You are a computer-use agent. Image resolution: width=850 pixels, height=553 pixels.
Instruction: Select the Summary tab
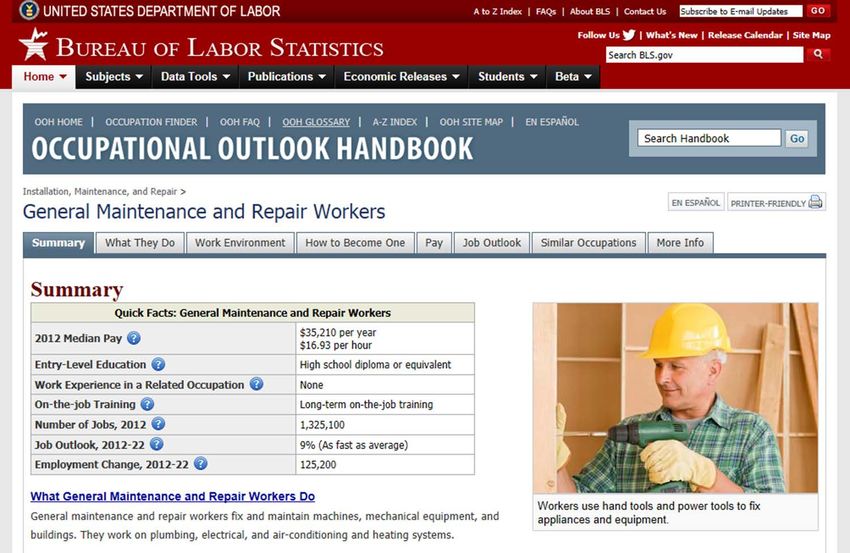point(59,243)
